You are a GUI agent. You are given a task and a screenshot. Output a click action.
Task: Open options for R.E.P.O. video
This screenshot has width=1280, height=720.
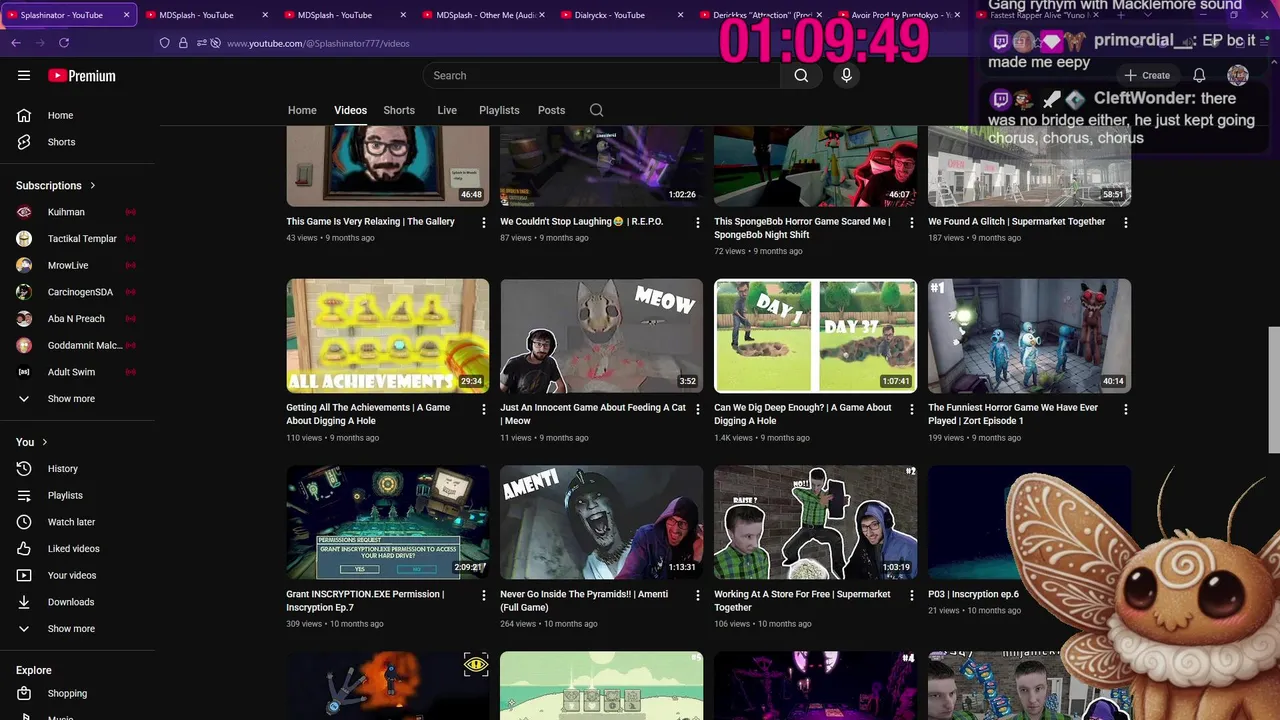pos(698,222)
